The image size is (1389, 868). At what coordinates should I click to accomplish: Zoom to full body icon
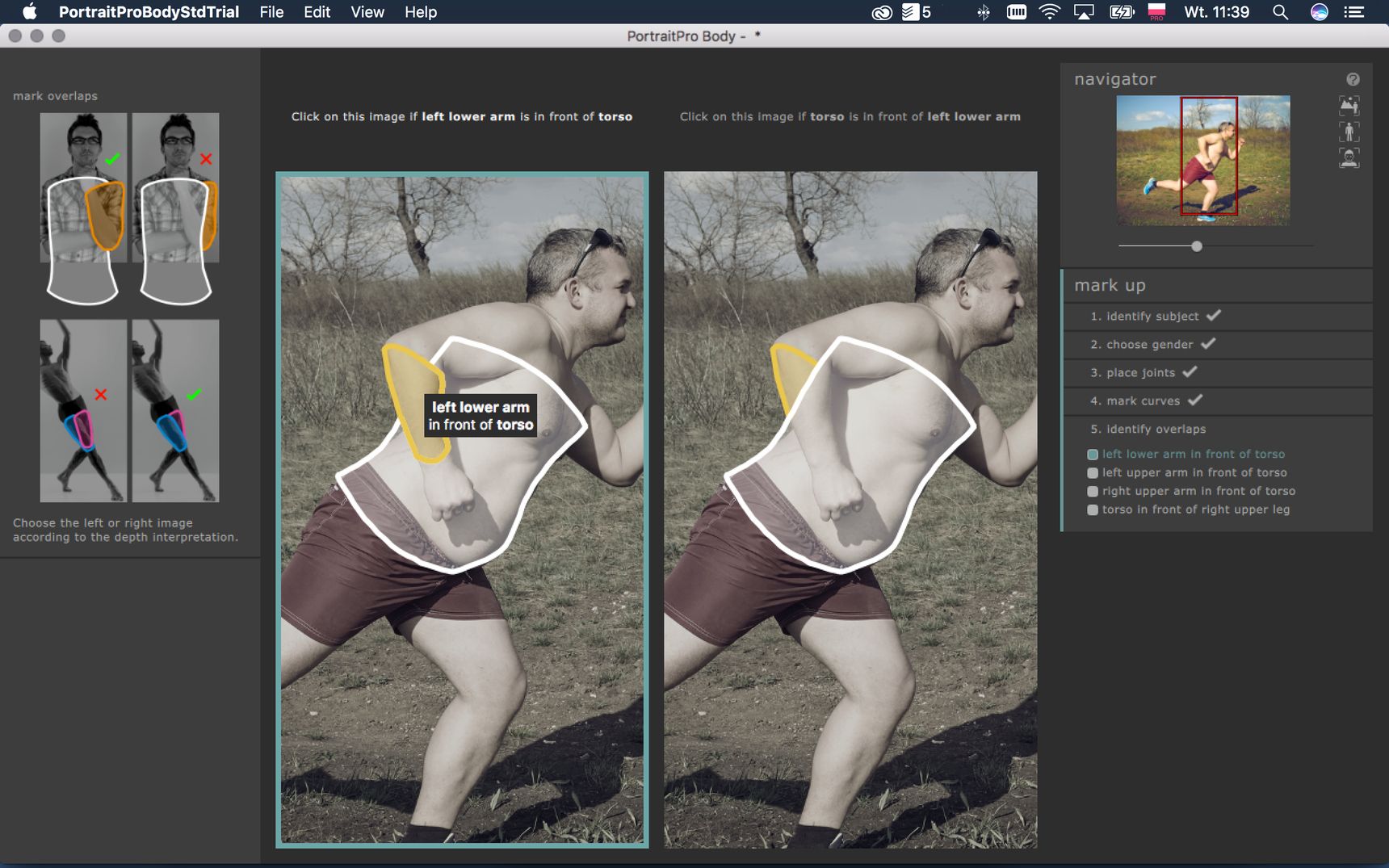pyautogui.click(x=1349, y=131)
